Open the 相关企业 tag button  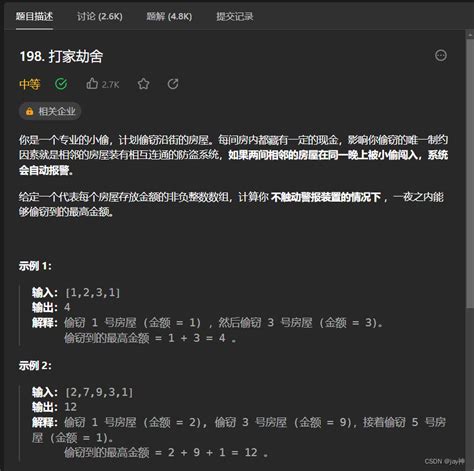pos(50,111)
